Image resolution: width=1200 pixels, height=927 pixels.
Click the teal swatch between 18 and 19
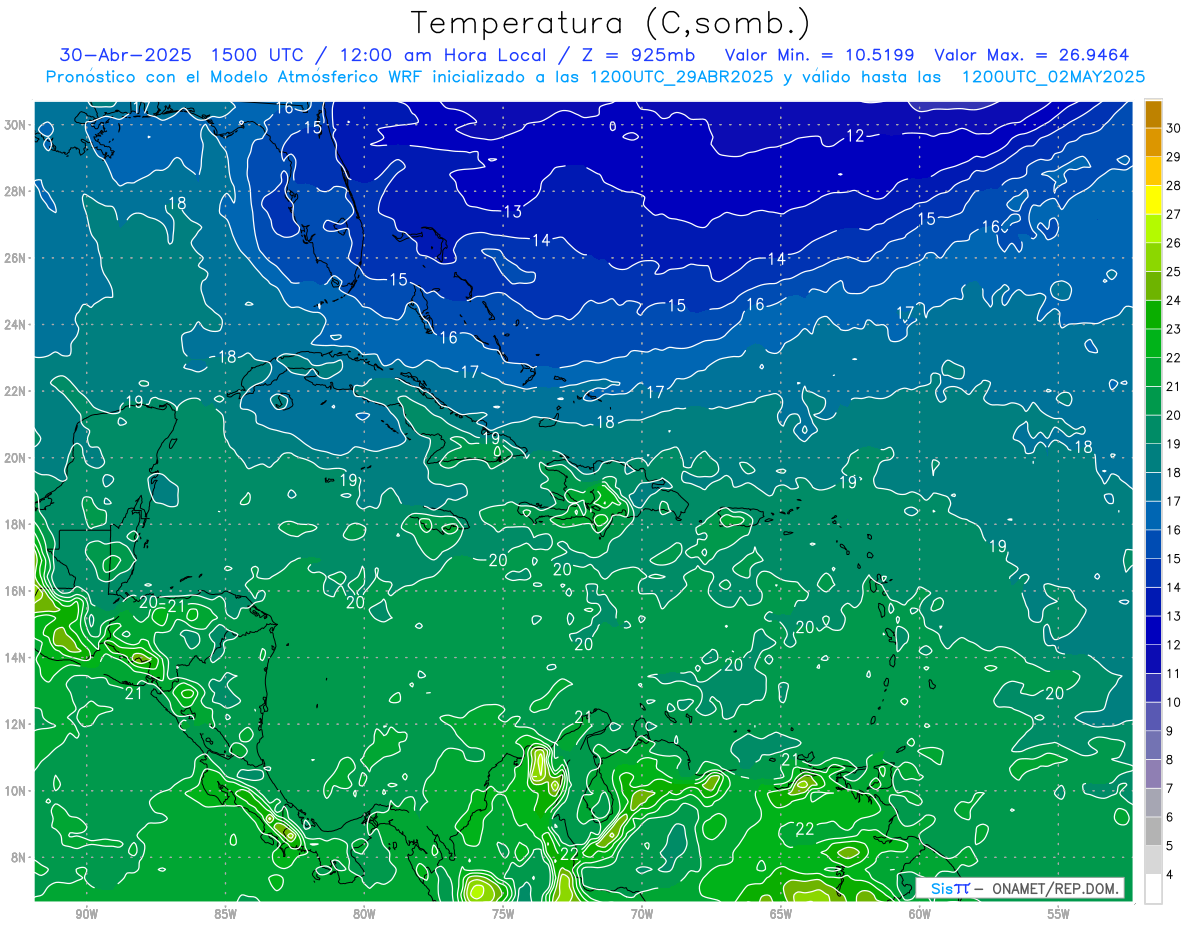[x=1153, y=458]
